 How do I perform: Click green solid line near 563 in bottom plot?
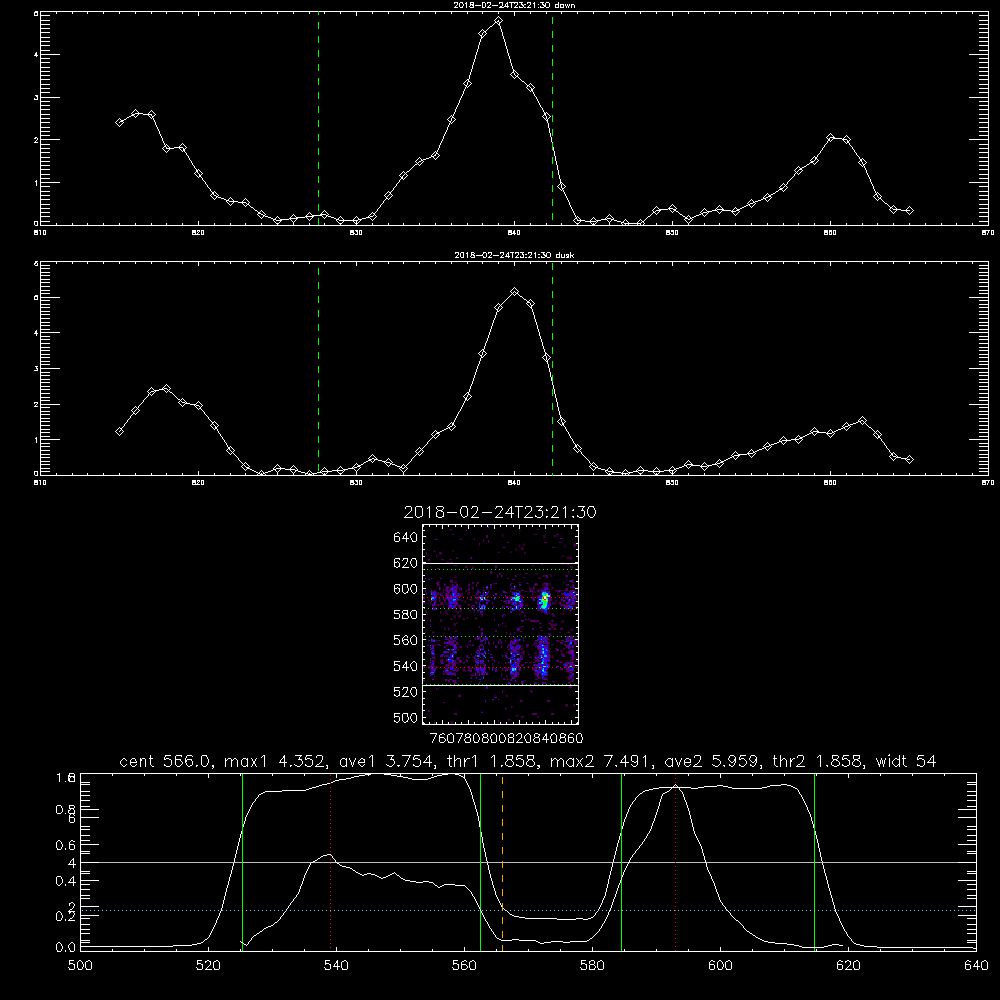pos(480,861)
